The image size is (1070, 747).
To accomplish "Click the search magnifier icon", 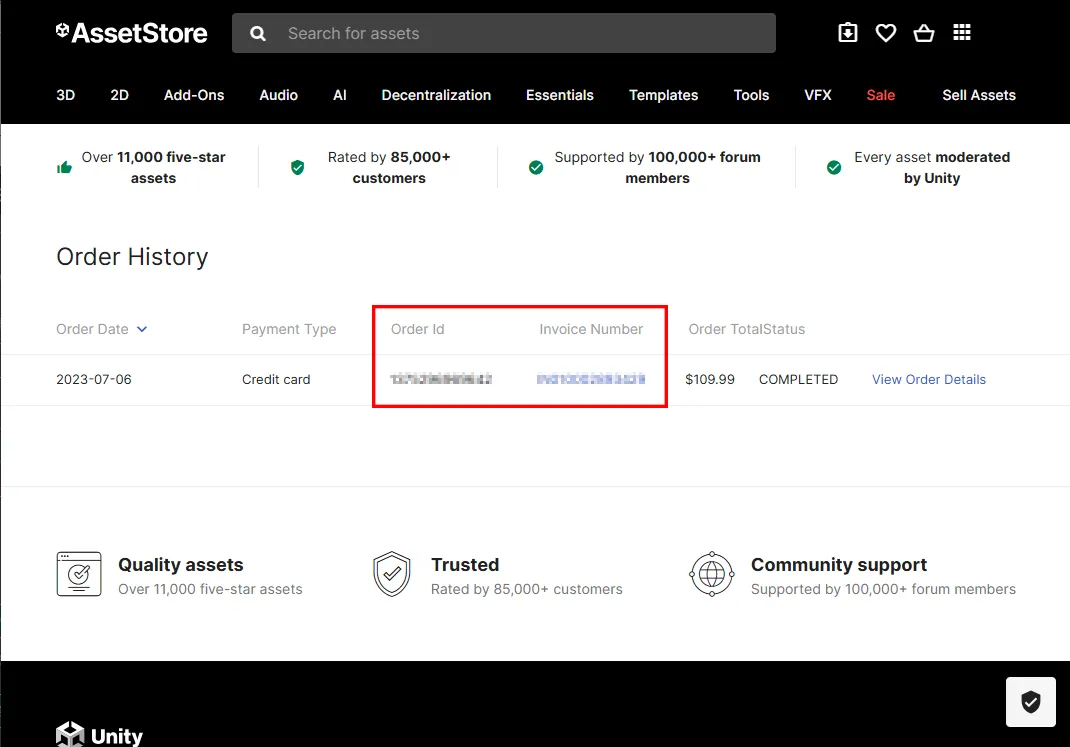I will [x=258, y=33].
